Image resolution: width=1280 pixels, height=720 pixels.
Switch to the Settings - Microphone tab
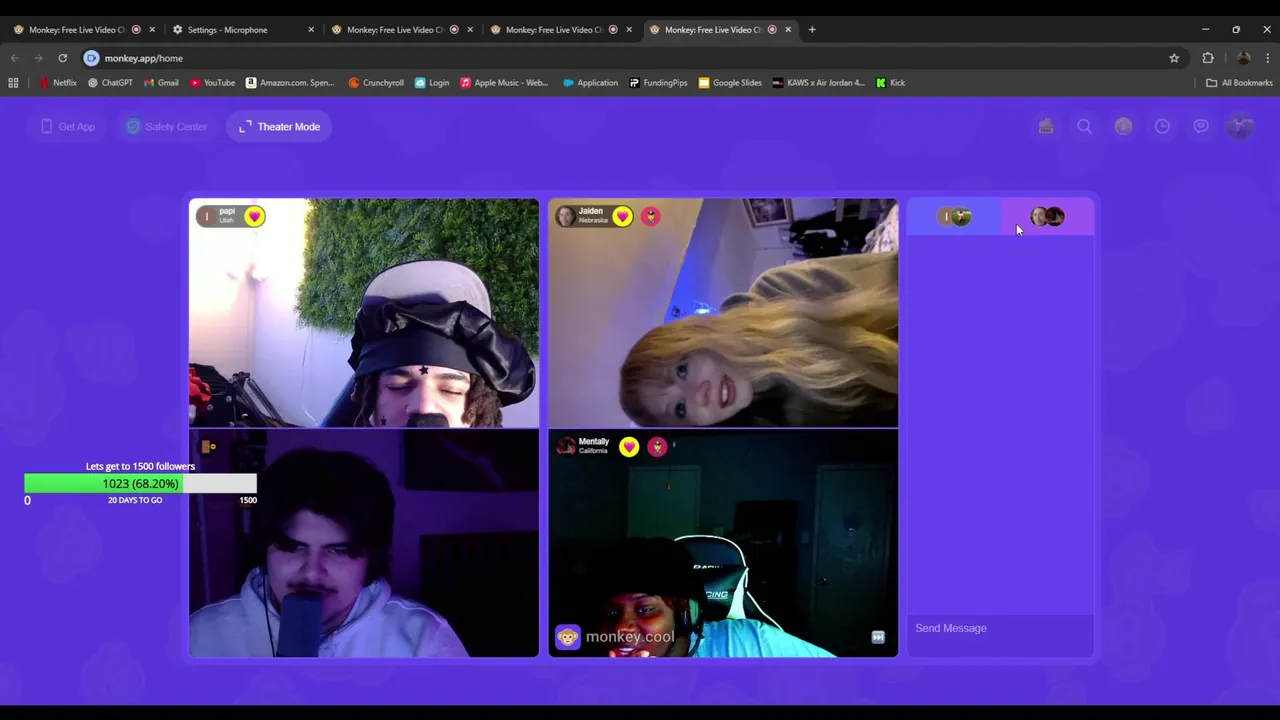228,30
